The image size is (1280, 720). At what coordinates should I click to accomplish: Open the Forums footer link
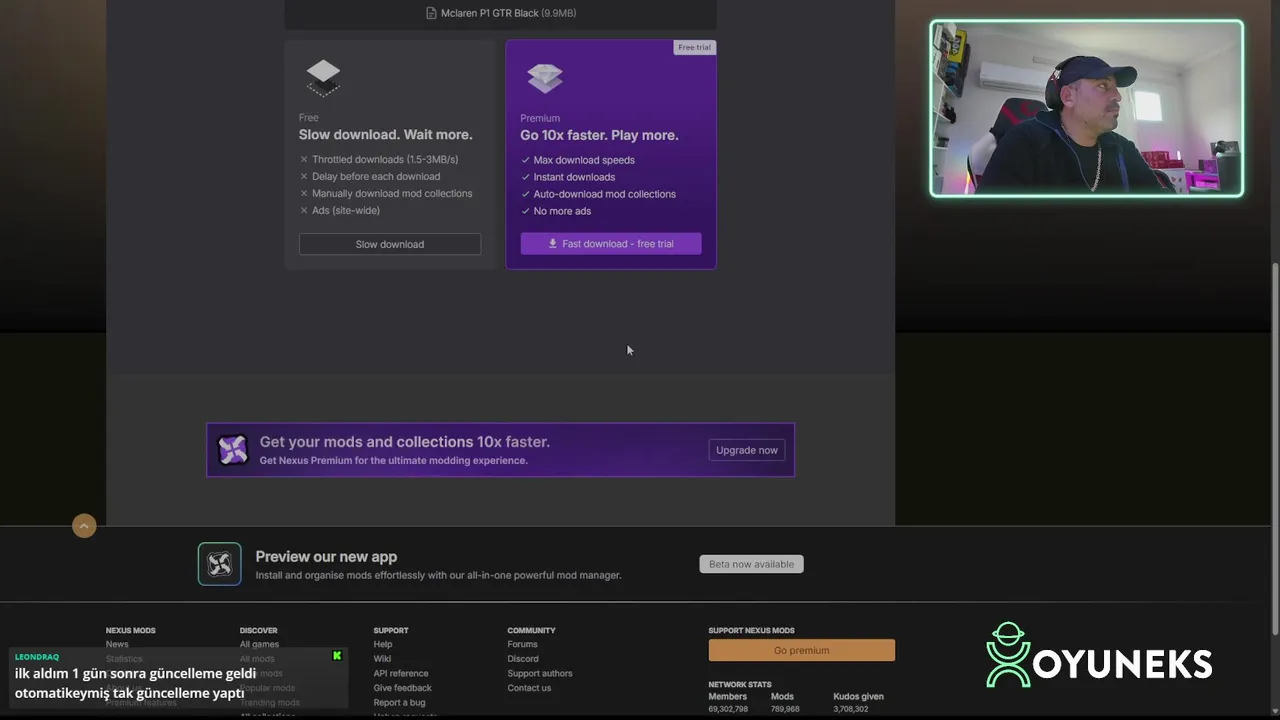click(x=522, y=644)
